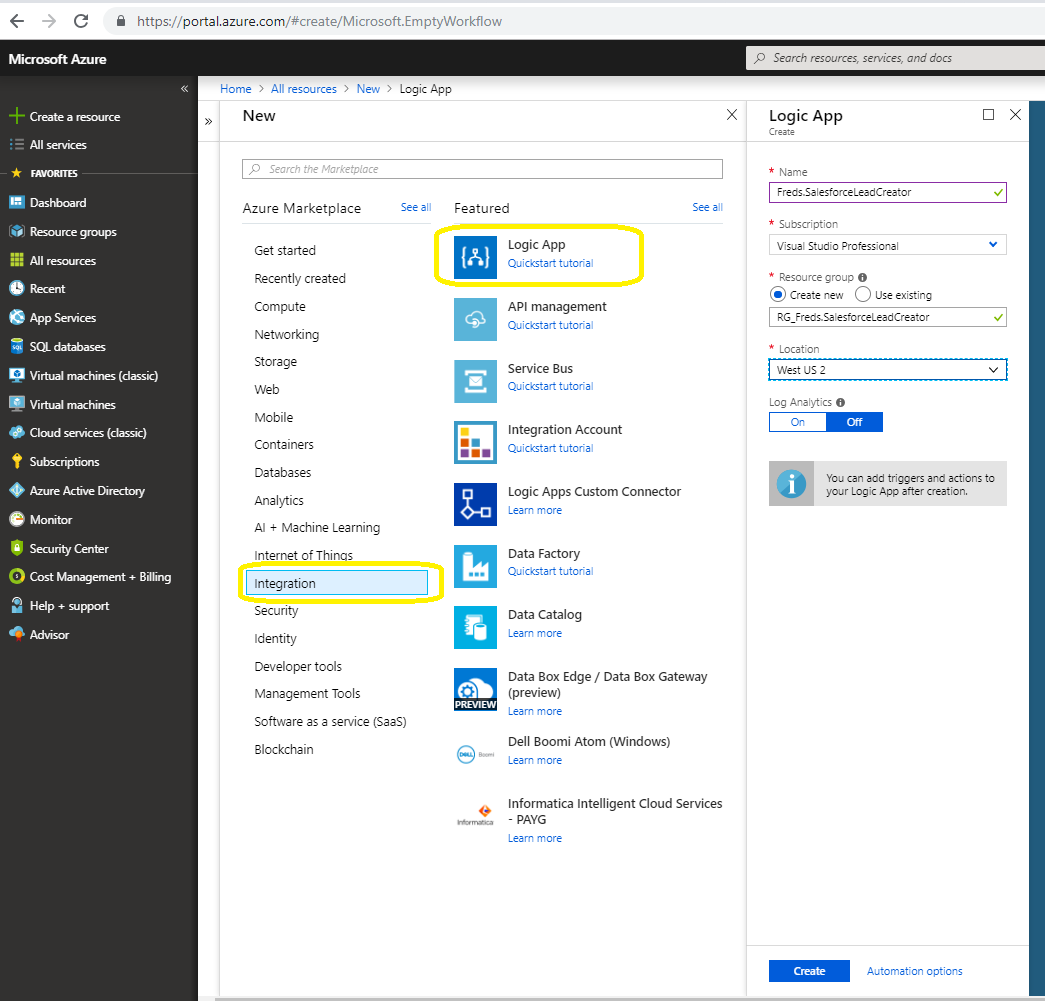Select the Databases marketplace category
The image size is (1045, 1001).
(x=283, y=473)
